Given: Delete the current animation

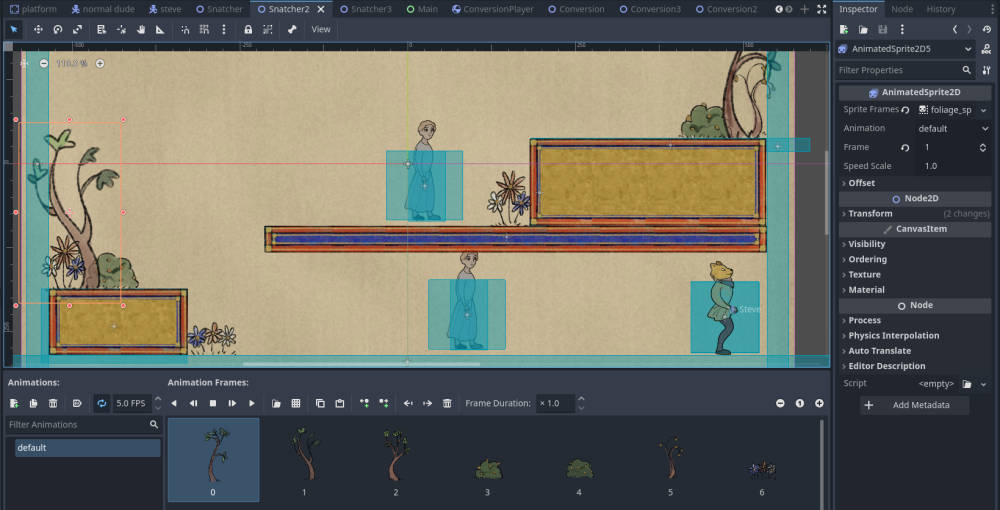Looking at the screenshot, I should click(x=53, y=403).
